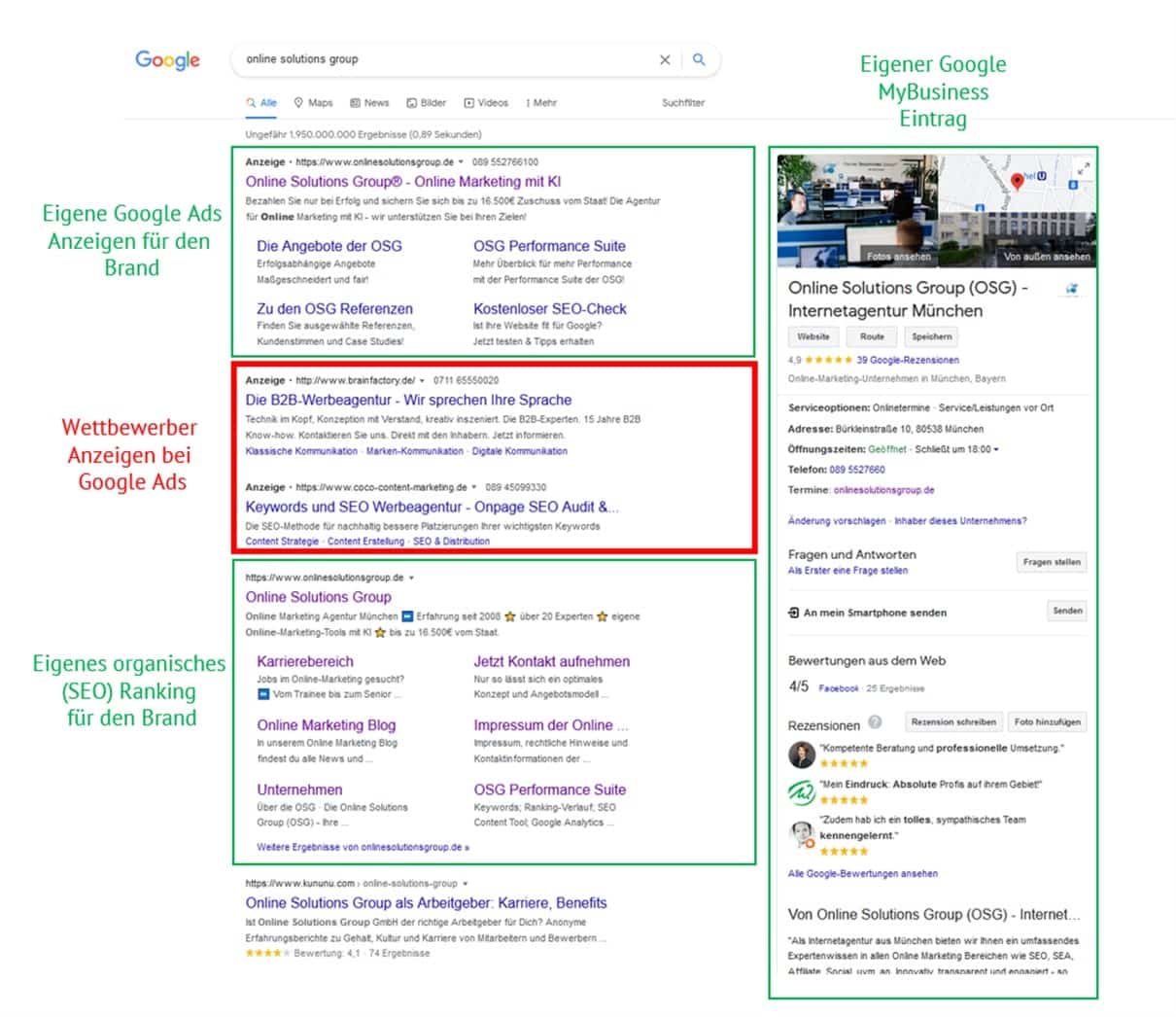Screen dimensions: 1176x1017
Task: Open the ad headline Online Solutions Group® - Online Marketing mit KI
Action: coord(402,181)
